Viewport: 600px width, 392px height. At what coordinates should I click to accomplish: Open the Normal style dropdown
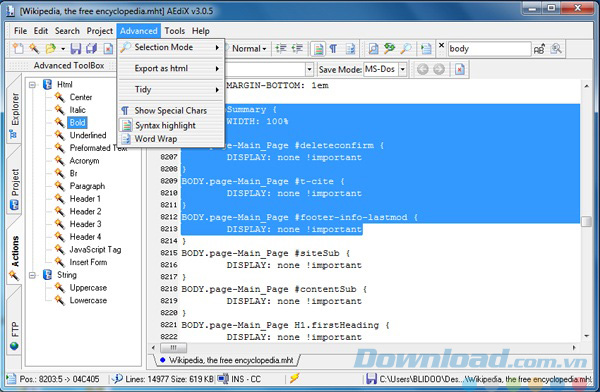point(249,49)
